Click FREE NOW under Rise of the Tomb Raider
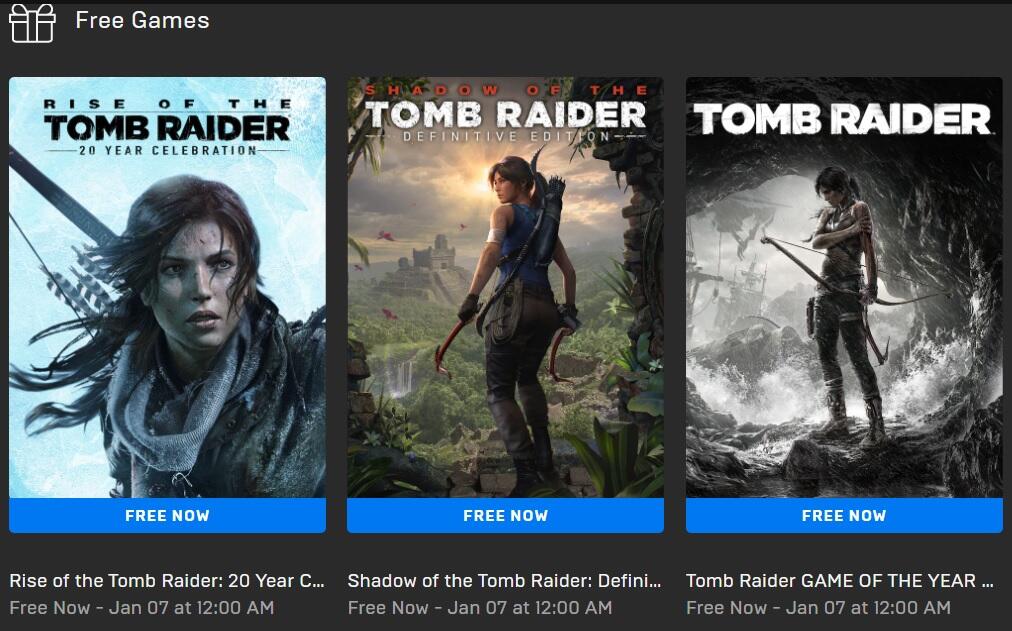 click(167, 516)
